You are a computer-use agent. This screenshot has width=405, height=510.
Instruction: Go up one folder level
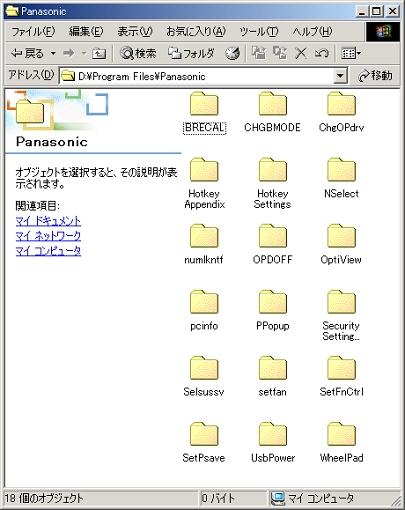(99, 53)
